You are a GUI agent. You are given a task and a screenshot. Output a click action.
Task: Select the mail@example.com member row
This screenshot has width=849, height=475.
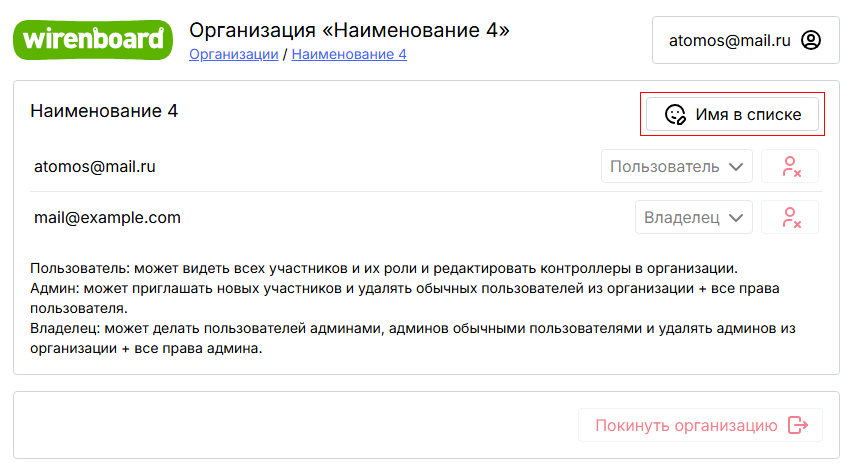[426, 217]
